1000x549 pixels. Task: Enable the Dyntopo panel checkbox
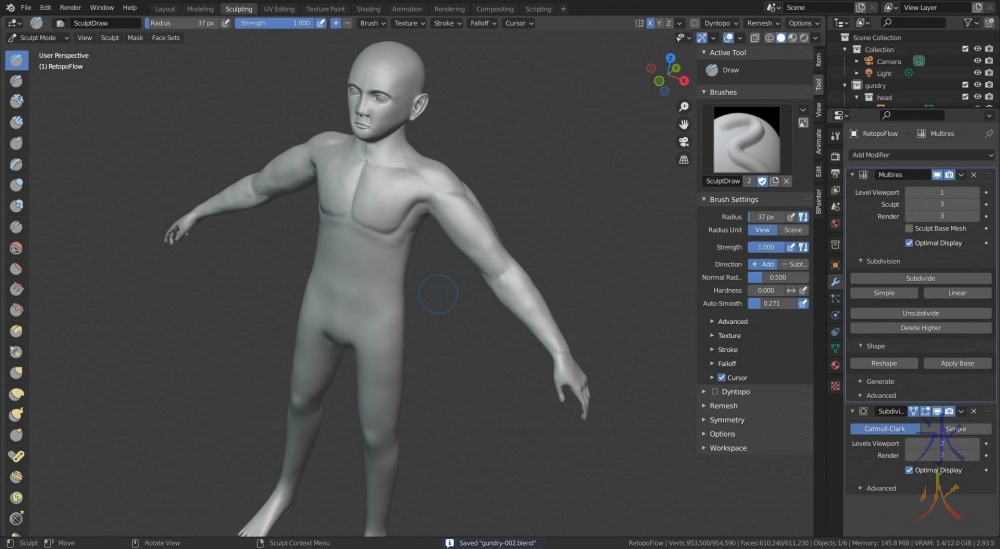coord(715,392)
